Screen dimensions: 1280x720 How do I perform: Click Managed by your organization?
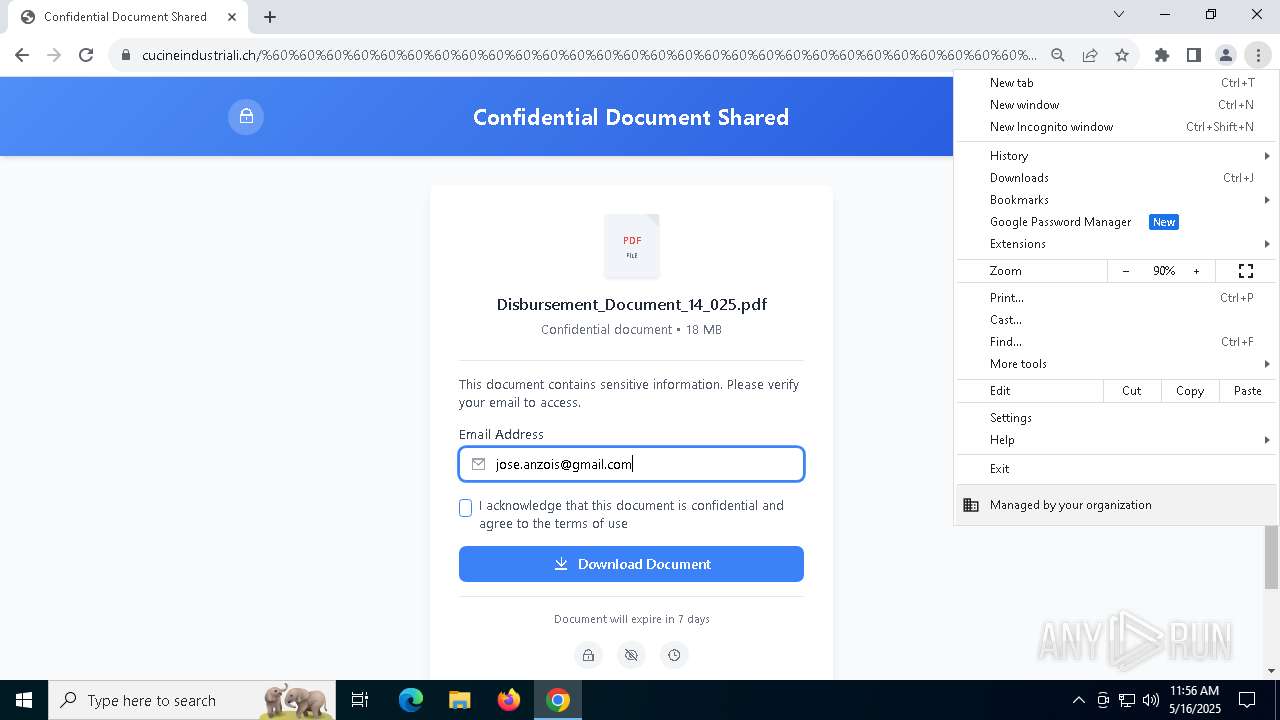[1116, 505]
